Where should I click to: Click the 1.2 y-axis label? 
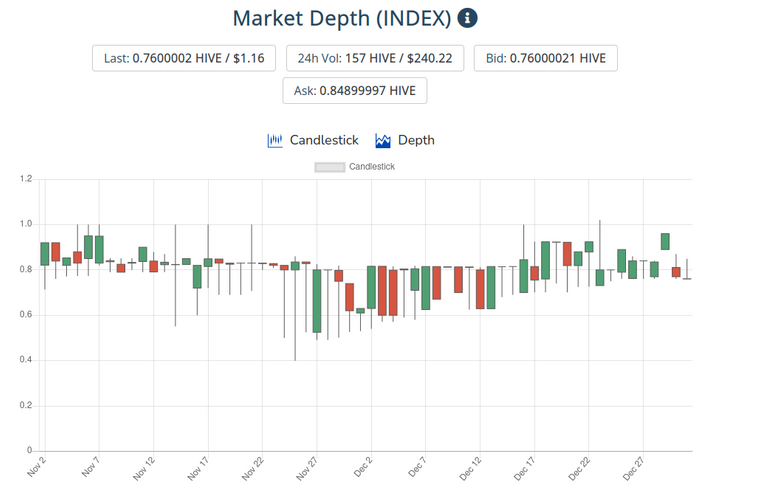click(26, 179)
